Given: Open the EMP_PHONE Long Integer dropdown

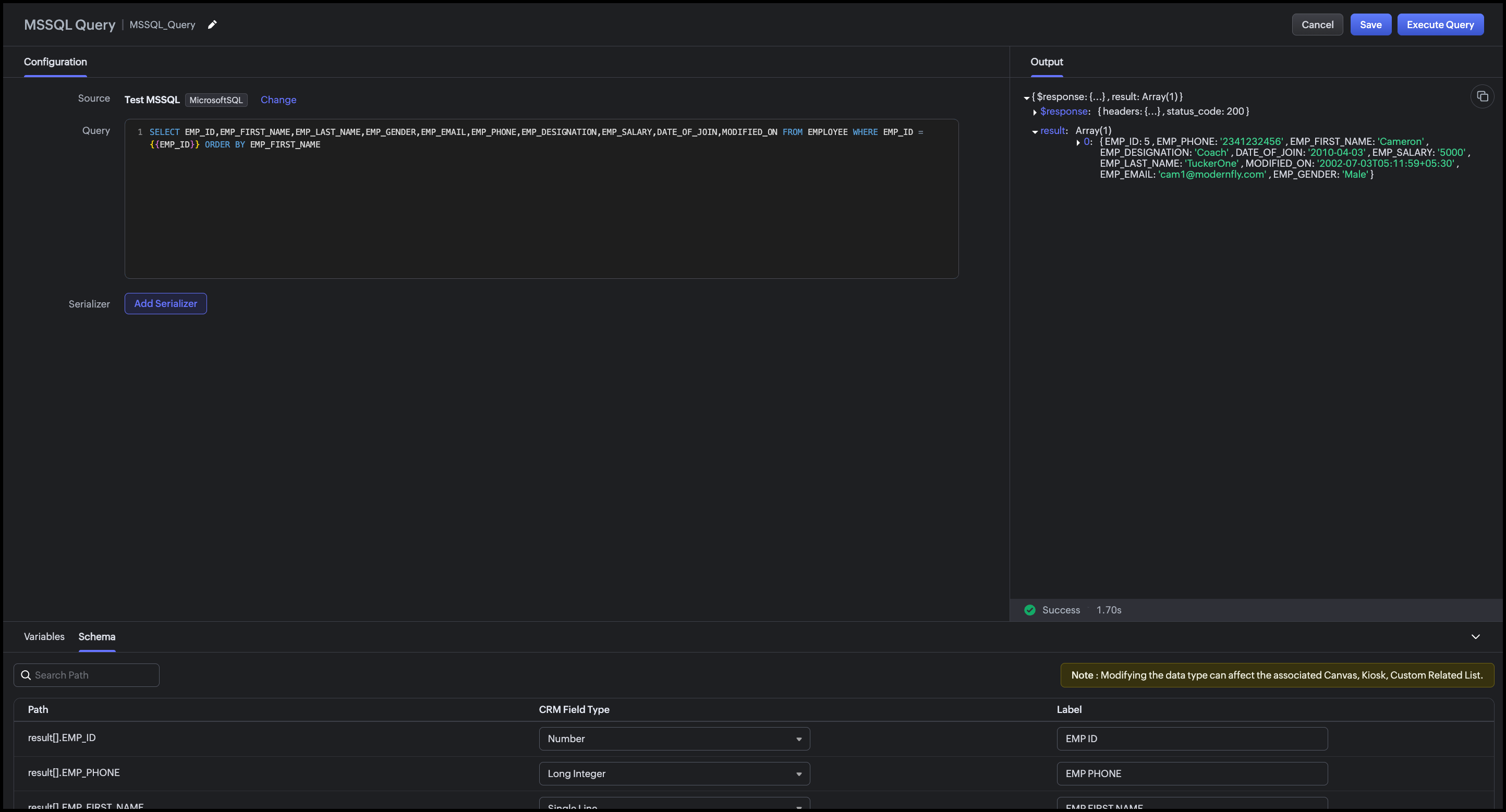Looking at the screenshot, I should 674,773.
